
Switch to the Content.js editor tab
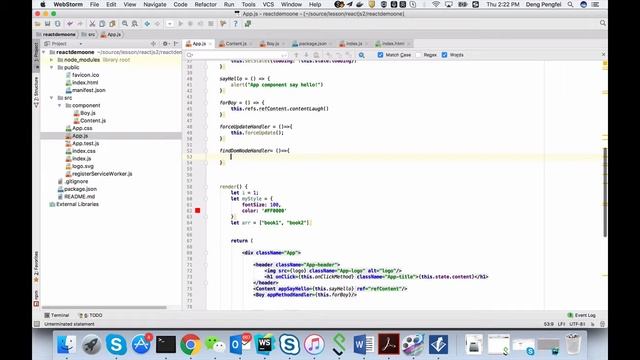(235, 44)
